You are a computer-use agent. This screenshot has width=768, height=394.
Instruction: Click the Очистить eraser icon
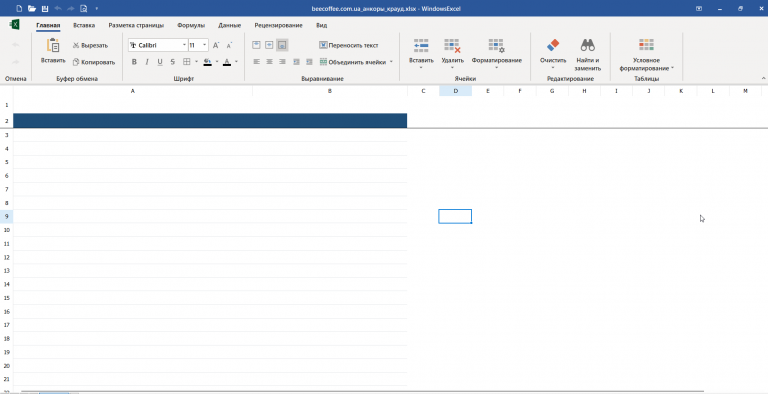click(x=553, y=46)
